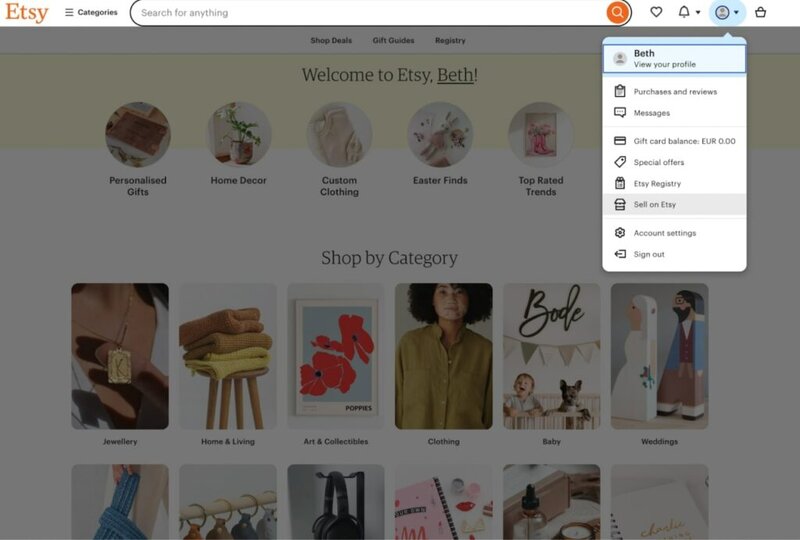
Task: Open Shop Deals link
Action: 331,40
